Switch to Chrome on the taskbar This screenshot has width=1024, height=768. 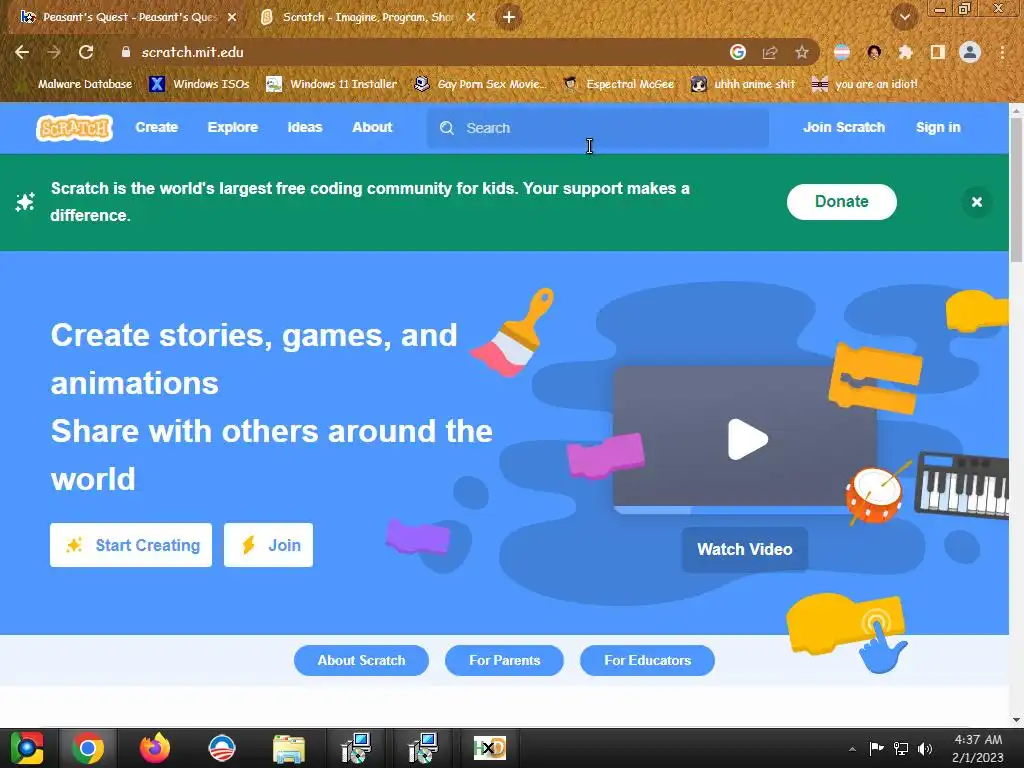pyautogui.click(x=88, y=748)
